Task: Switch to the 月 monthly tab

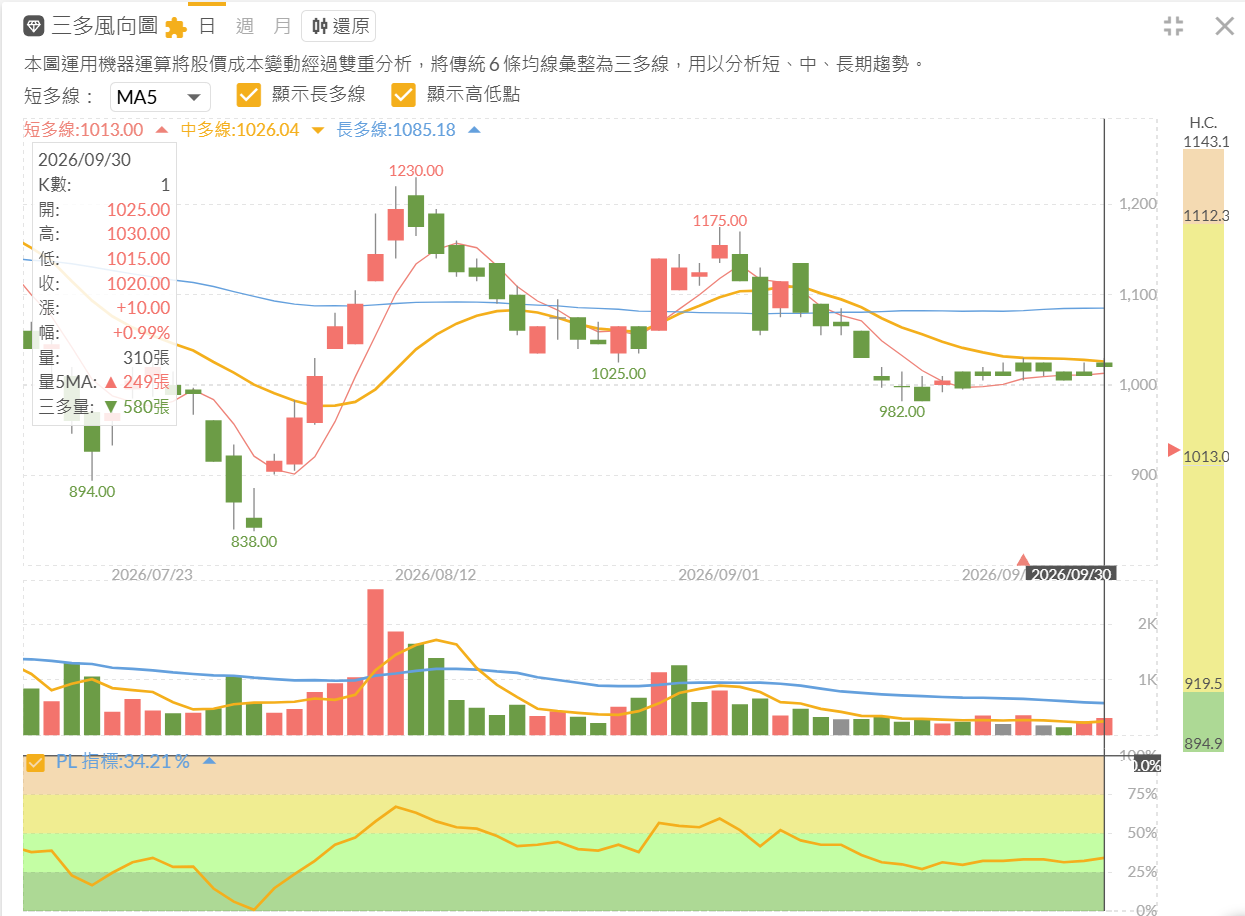Action: pyautogui.click(x=283, y=26)
